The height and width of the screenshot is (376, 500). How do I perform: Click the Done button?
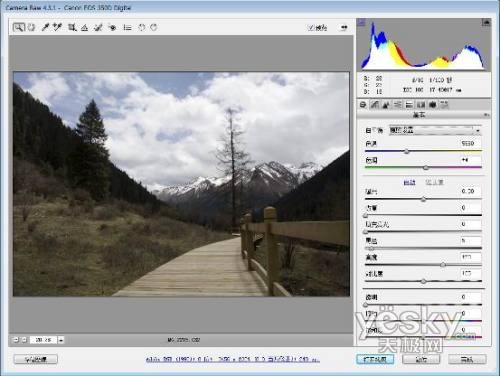tap(467, 359)
